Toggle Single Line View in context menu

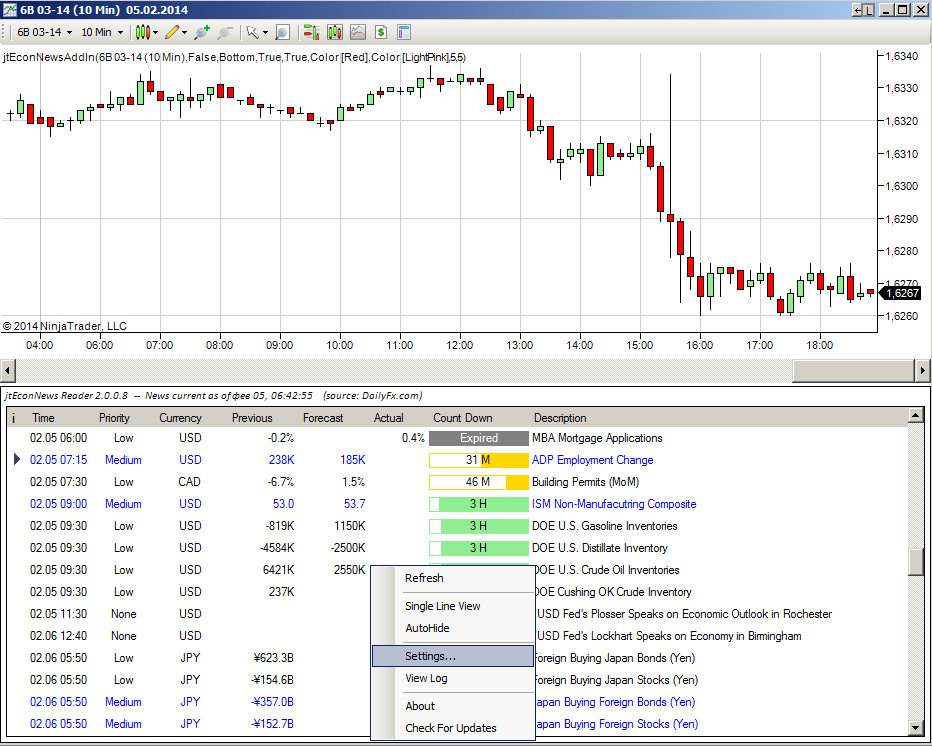coord(442,606)
